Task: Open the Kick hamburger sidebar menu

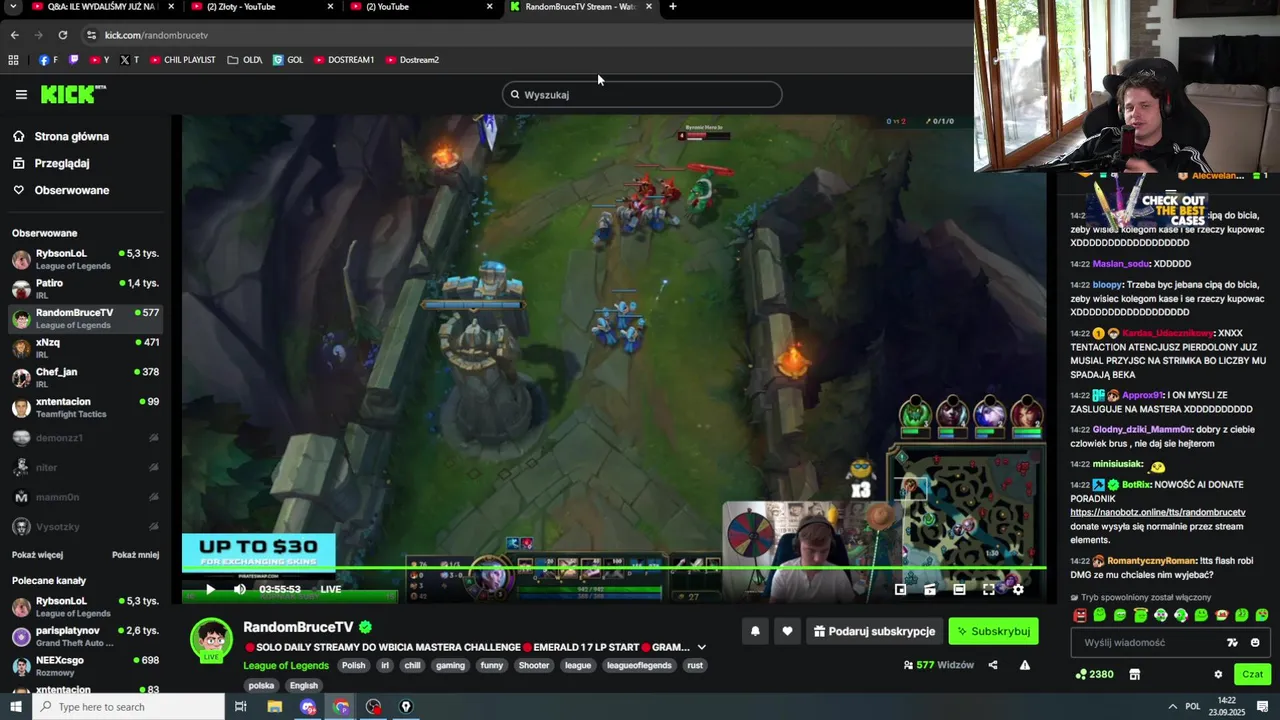Action: [21, 95]
